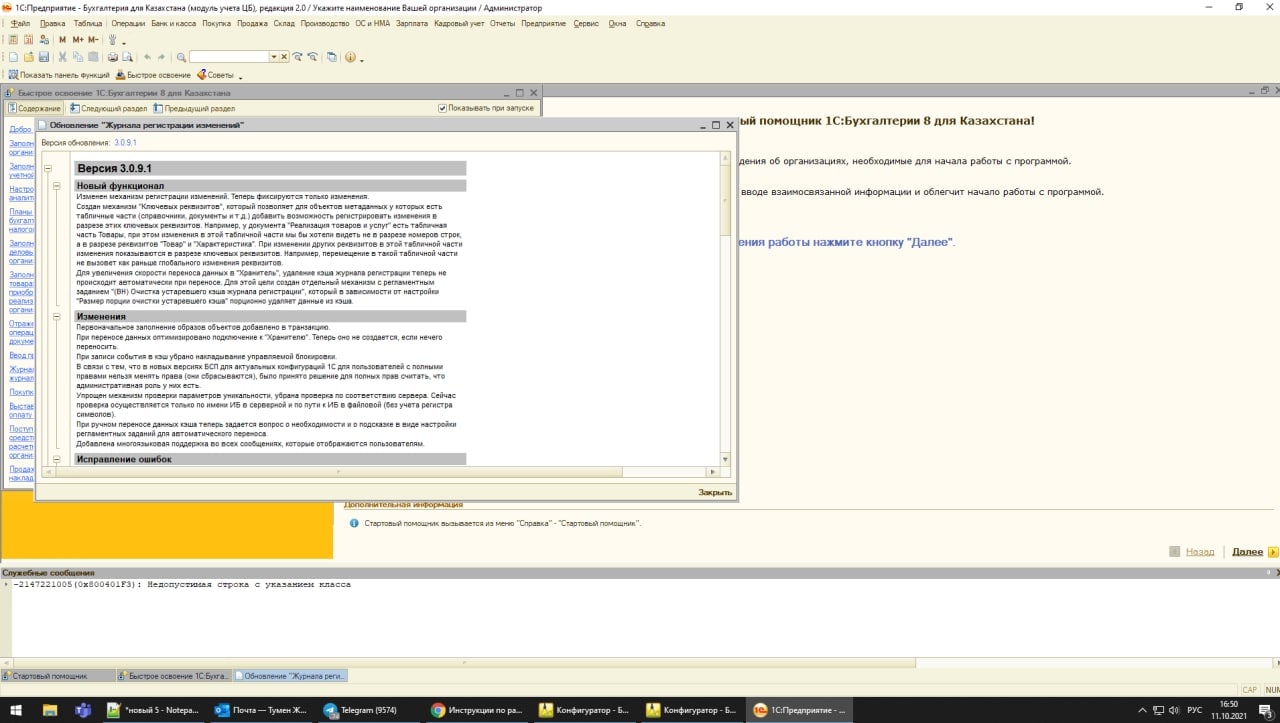
Task: Click 'Закрыть' in the update dialog
Action: coord(715,492)
